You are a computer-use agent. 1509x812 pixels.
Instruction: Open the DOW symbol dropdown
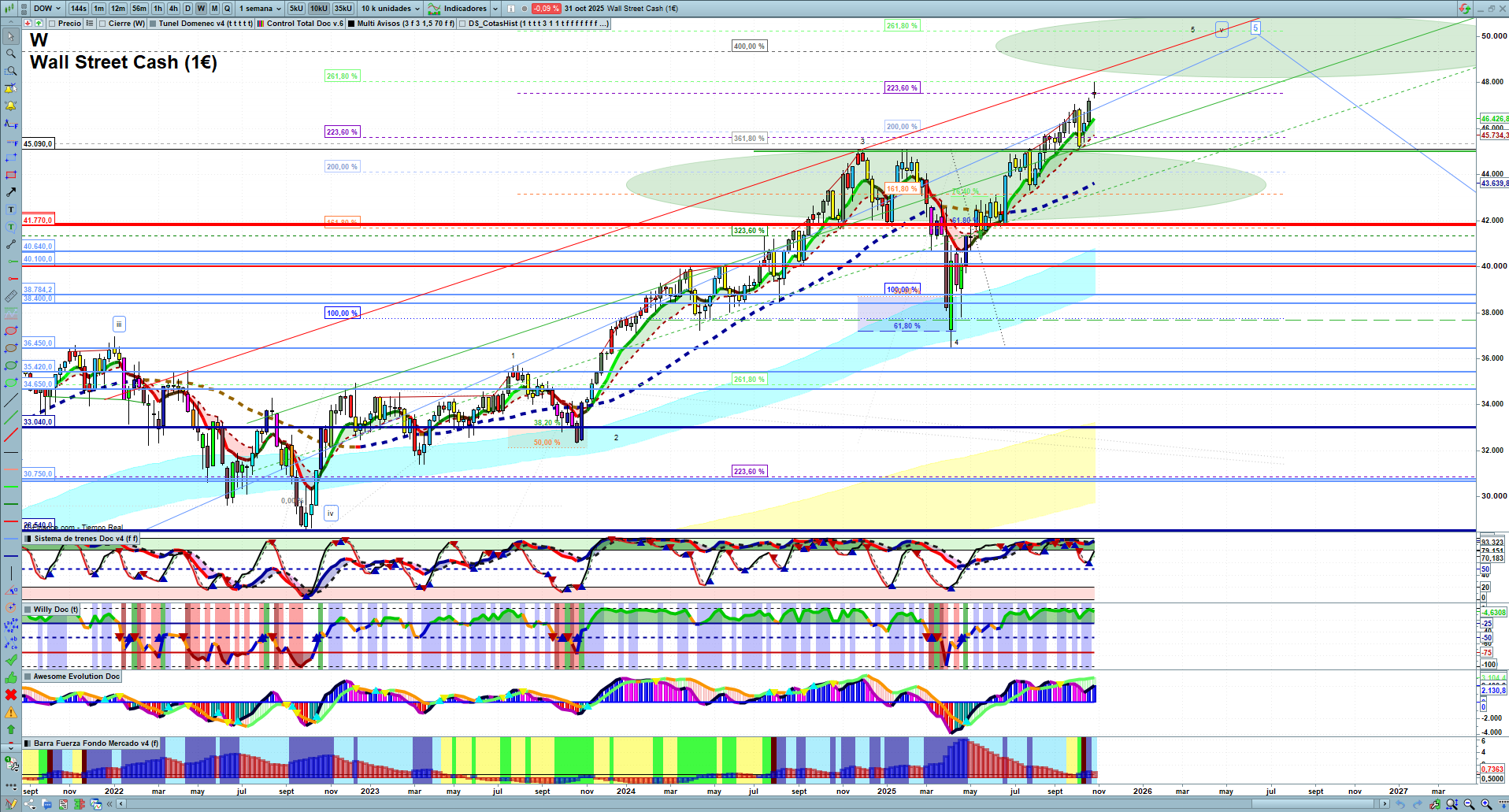(x=47, y=9)
